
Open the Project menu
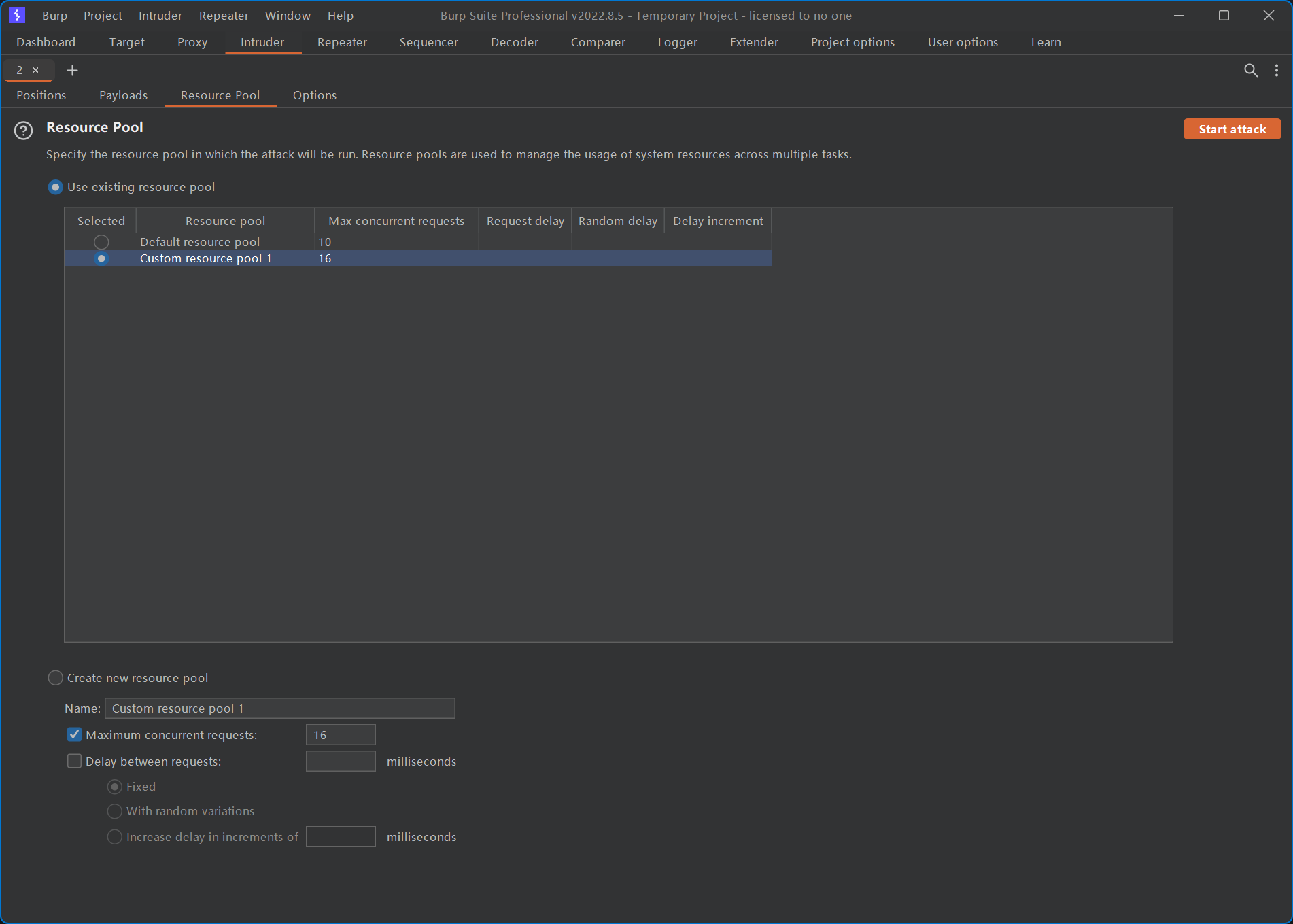click(103, 15)
